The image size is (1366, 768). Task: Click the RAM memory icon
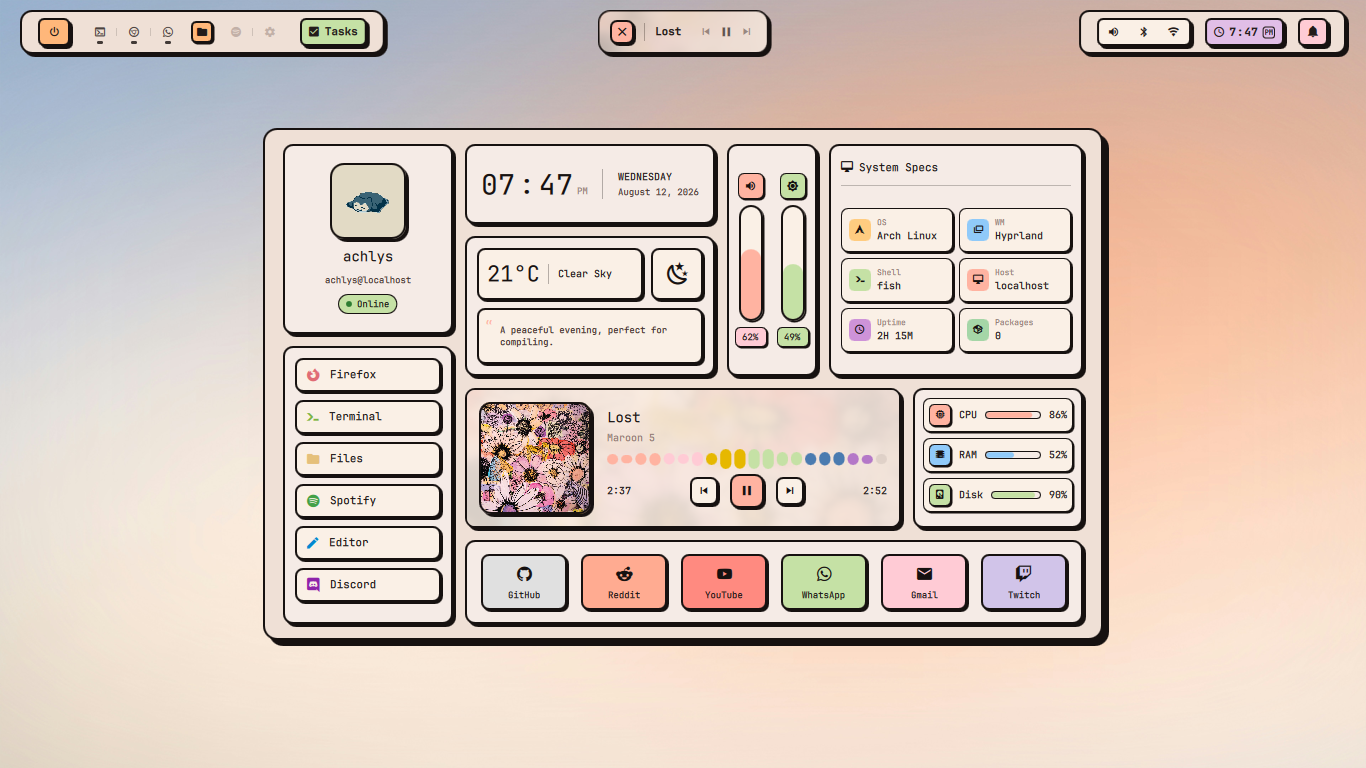(940, 455)
